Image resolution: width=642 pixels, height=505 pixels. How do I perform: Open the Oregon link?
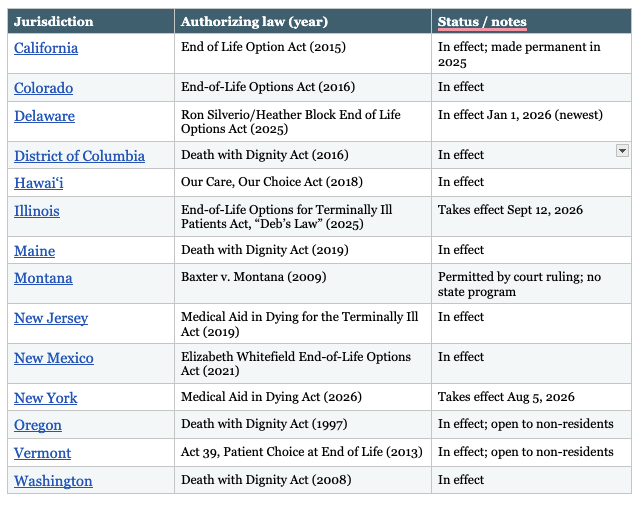click(38, 425)
